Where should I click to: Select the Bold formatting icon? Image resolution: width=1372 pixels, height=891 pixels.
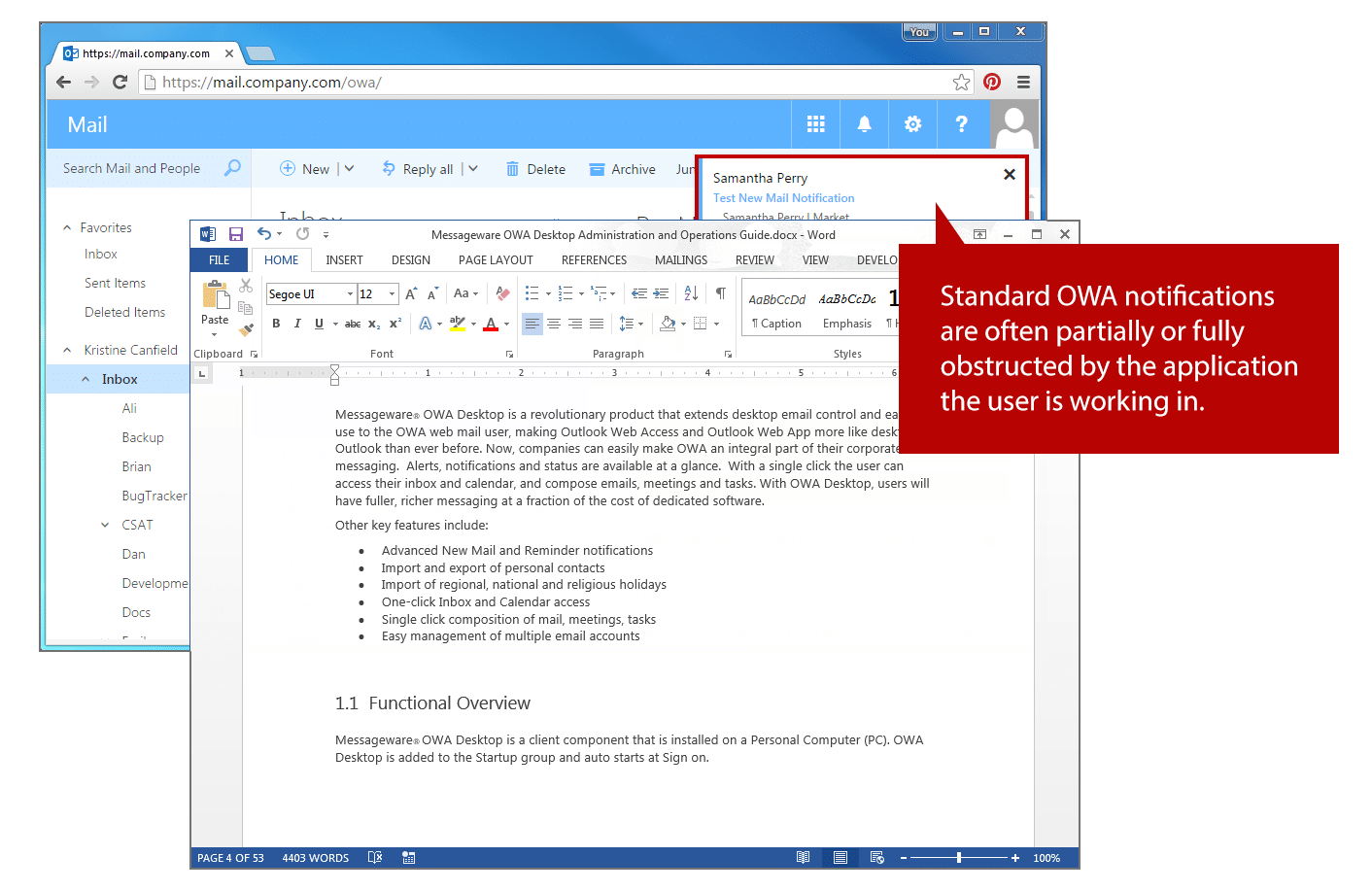[276, 323]
